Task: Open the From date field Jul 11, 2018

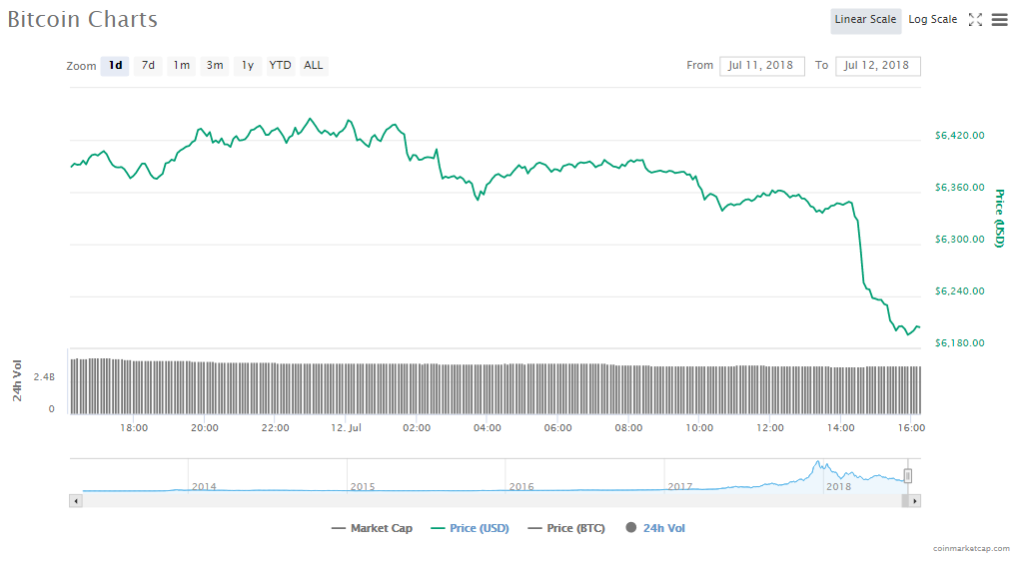Action: (761, 66)
